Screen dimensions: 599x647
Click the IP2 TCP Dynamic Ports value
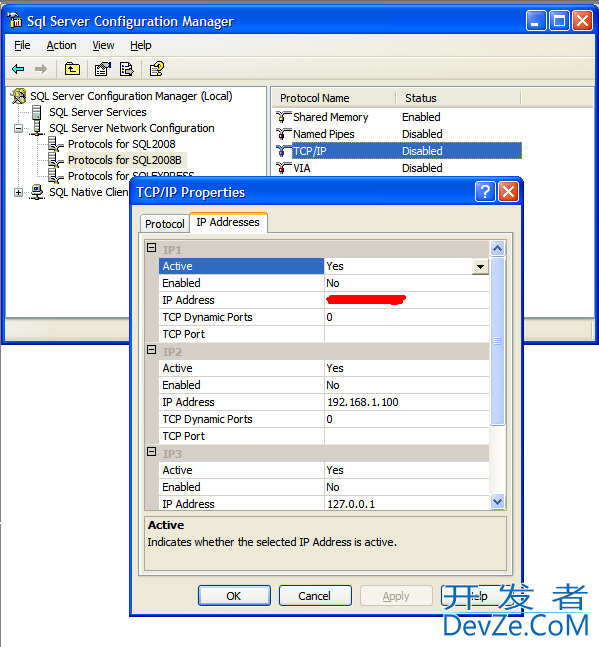(x=406, y=419)
